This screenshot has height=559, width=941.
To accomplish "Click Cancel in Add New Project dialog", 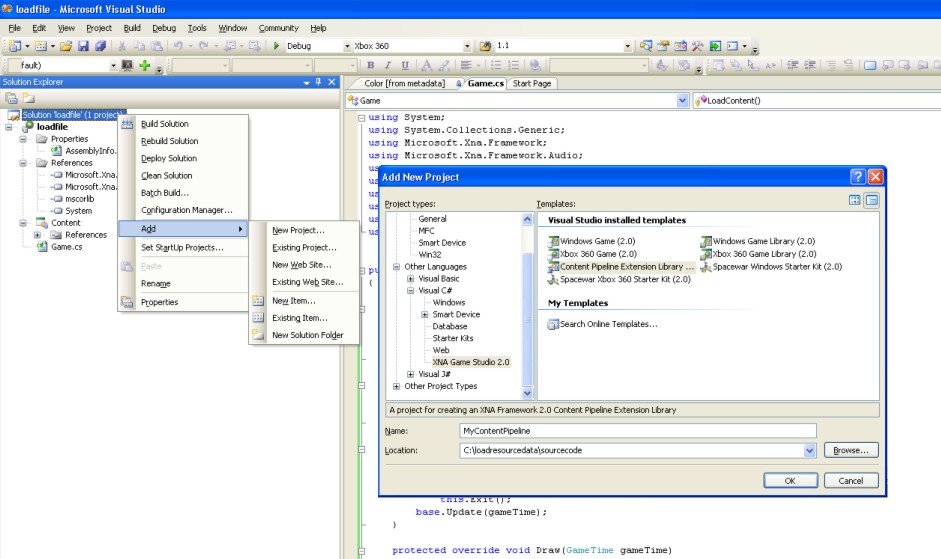I will pos(850,480).
